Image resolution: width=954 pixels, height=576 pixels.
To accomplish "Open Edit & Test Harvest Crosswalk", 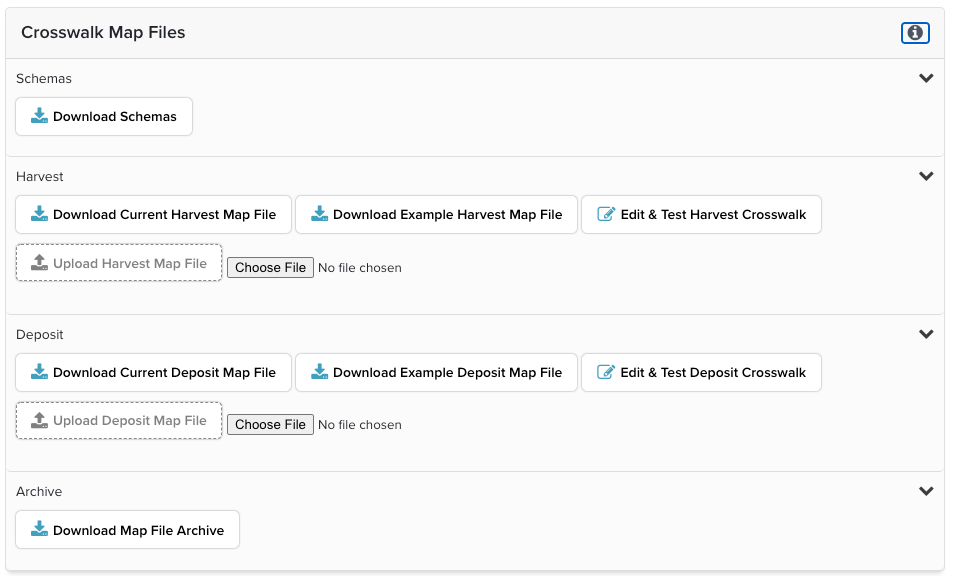I will tap(701, 215).
